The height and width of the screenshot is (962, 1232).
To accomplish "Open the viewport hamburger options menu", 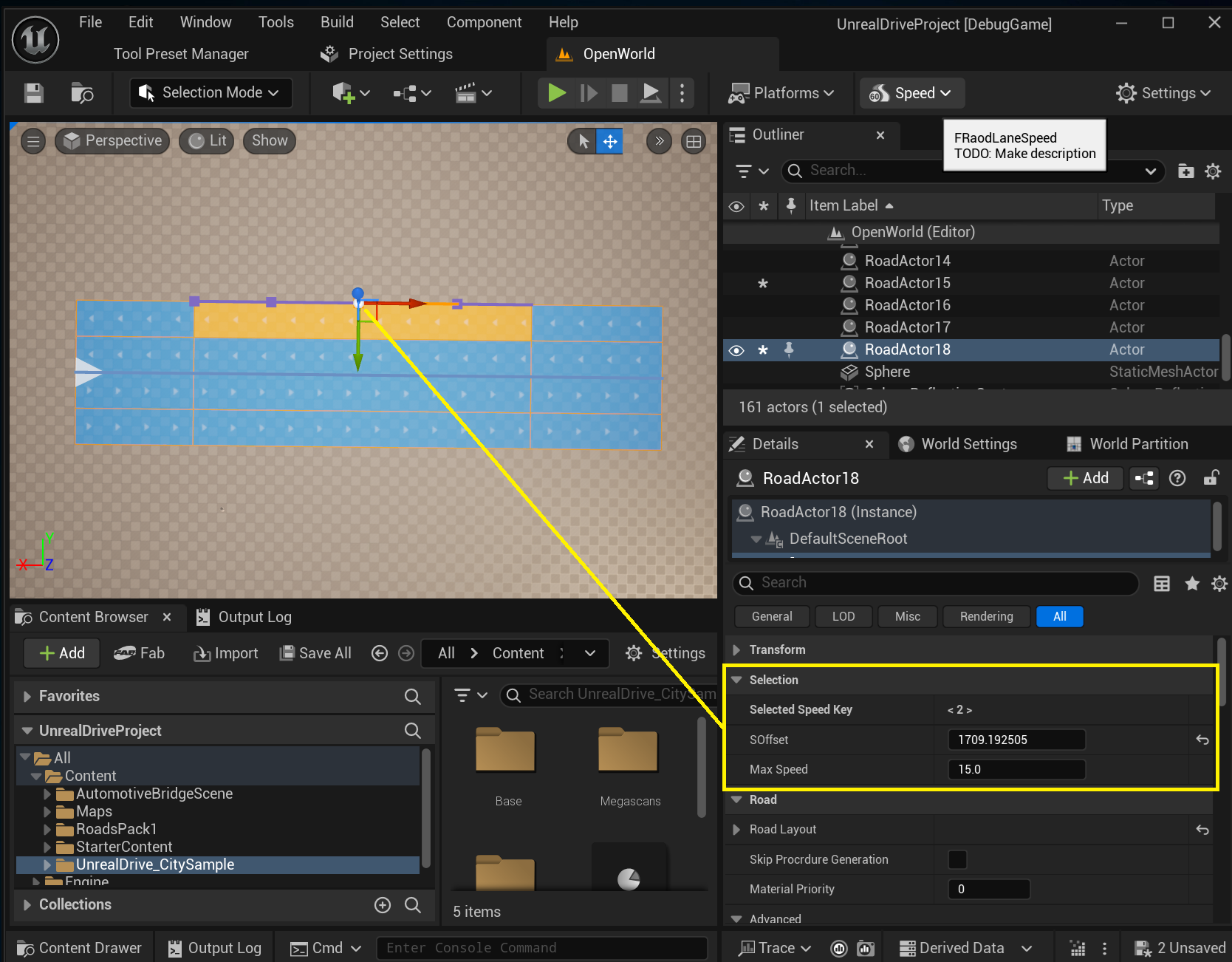I will click(33, 141).
